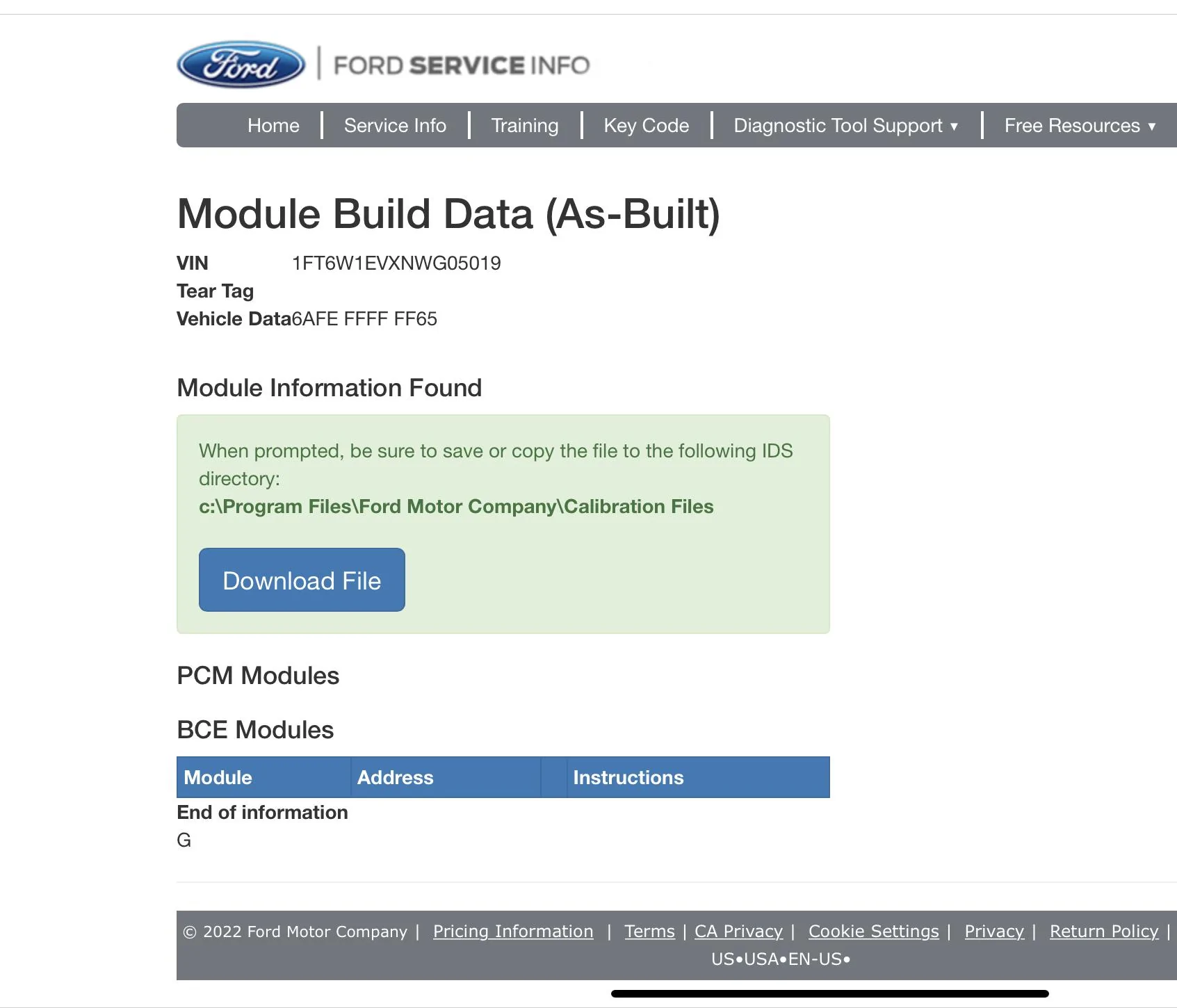The width and height of the screenshot is (1177, 1008).
Task: Click the Instructions column header
Action: [x=628, y=777]
